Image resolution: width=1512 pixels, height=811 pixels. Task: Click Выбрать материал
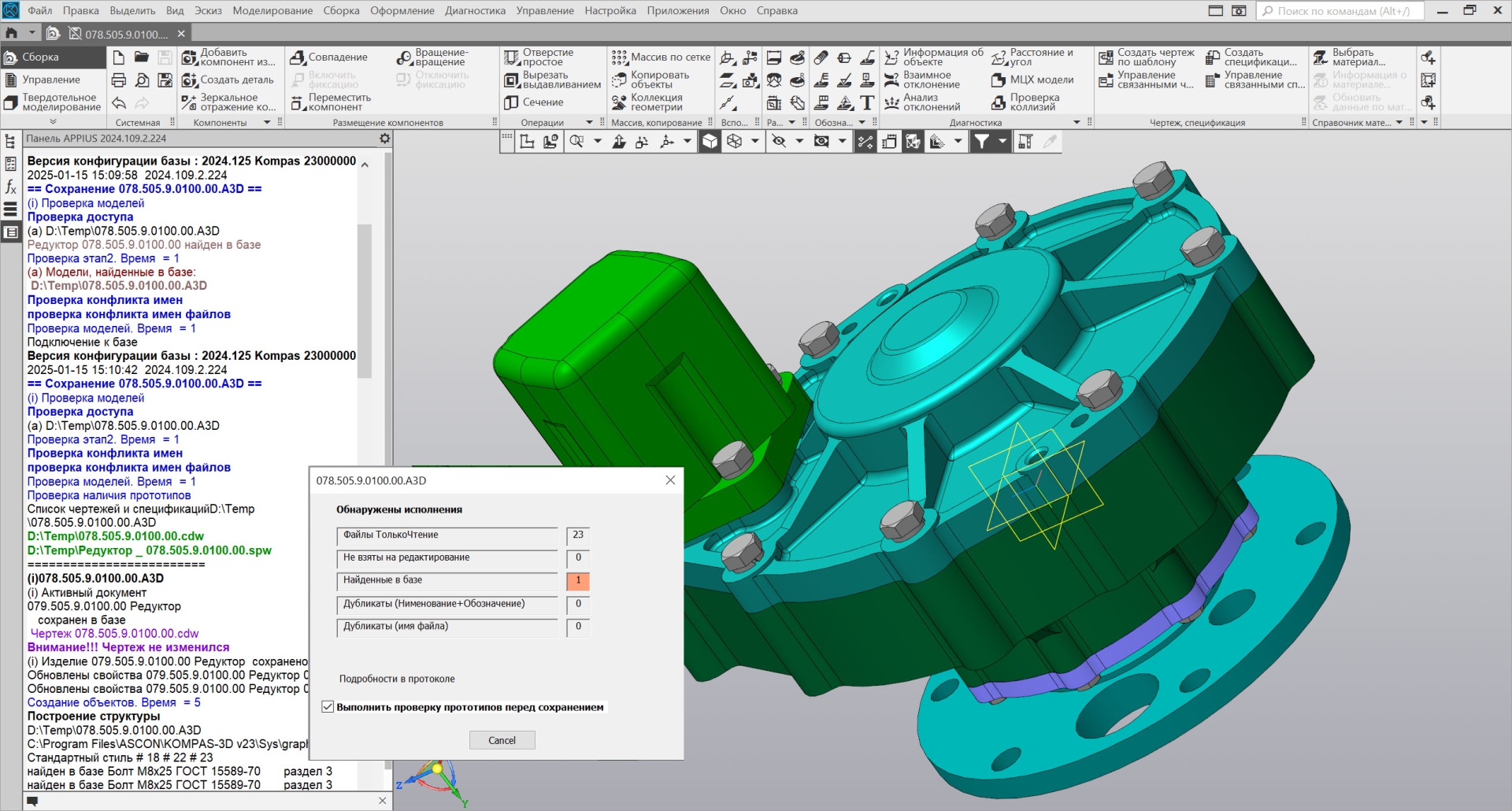pyautogui.click(x=1350, y=57)
